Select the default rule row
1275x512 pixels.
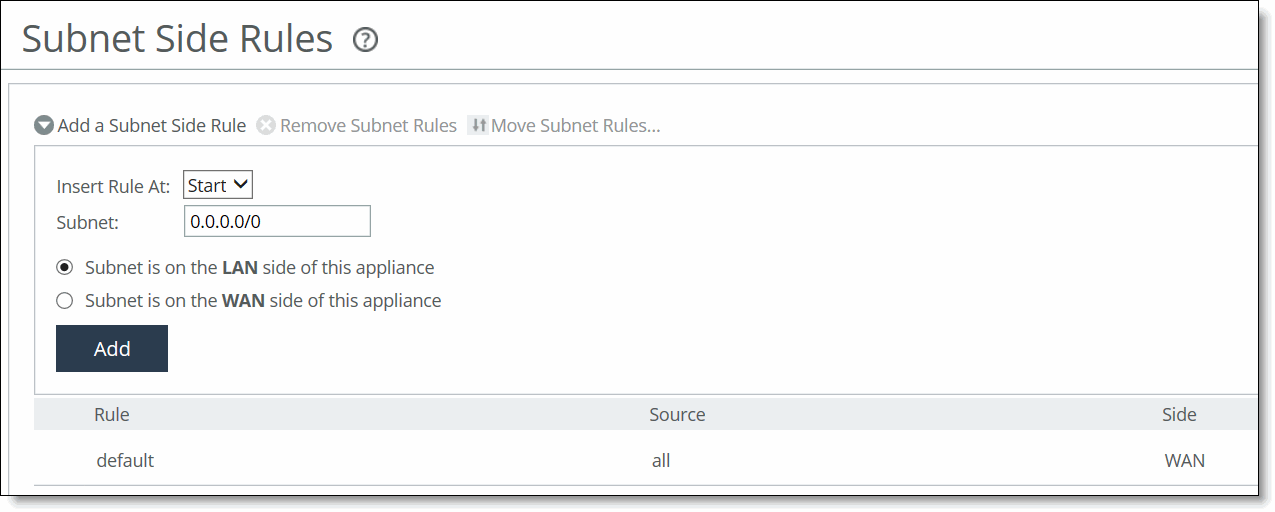(125, 461)
